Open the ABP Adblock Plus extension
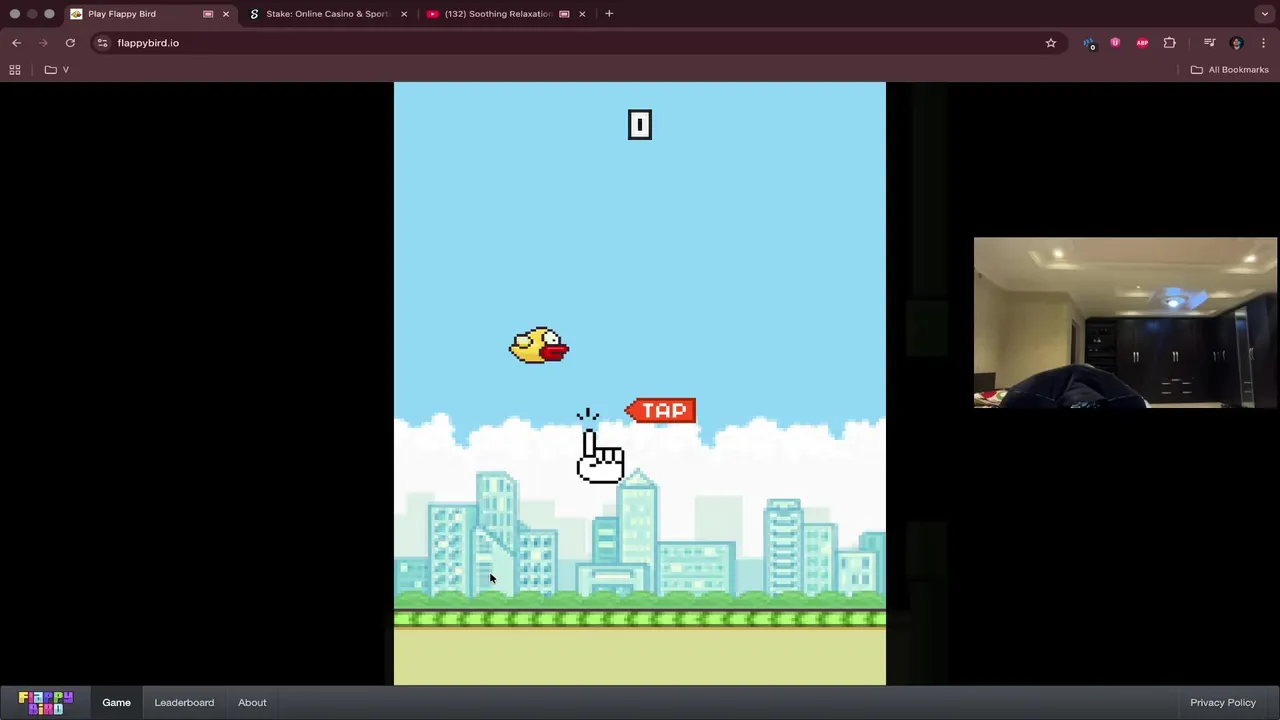 click(1142, 43)
